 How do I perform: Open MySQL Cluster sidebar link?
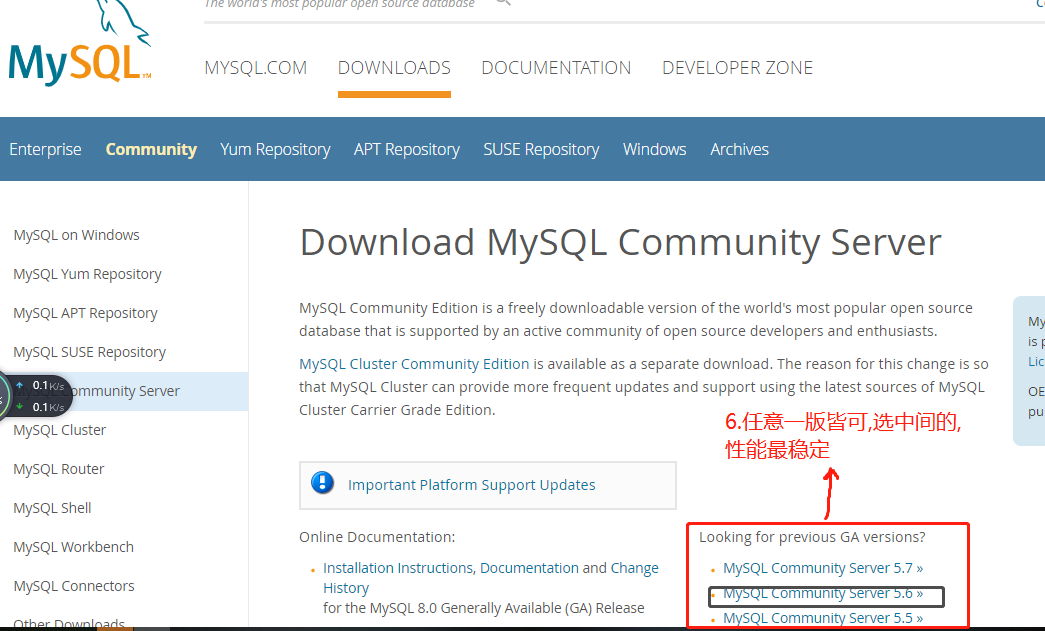tap(59, 430)
